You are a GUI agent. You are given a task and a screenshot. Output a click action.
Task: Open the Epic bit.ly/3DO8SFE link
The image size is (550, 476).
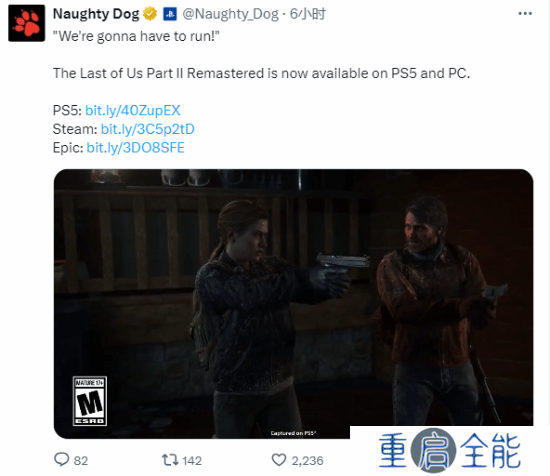pyautogui.click(x=135, y=148)
